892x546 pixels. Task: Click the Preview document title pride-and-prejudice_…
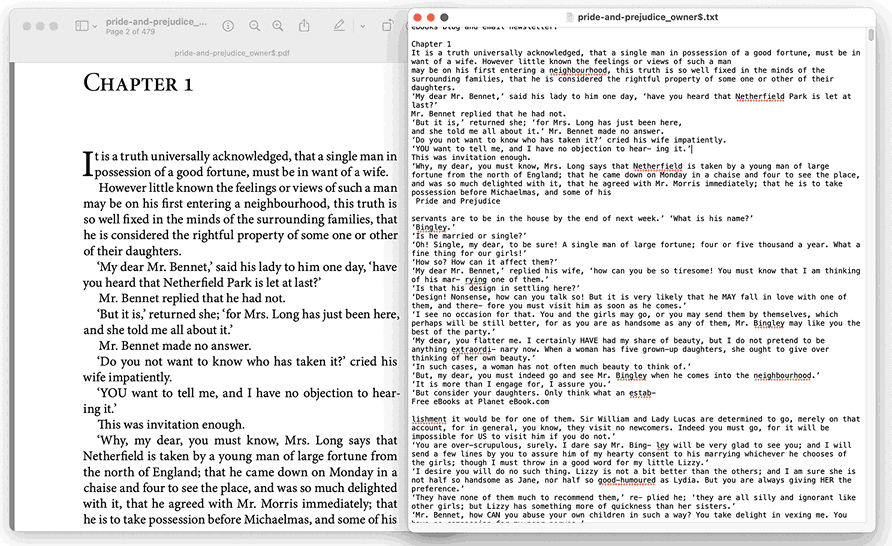tap(156, 22)
